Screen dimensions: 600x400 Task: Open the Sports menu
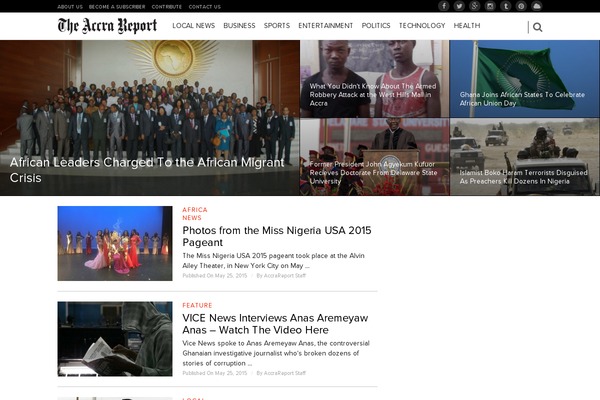277,26
